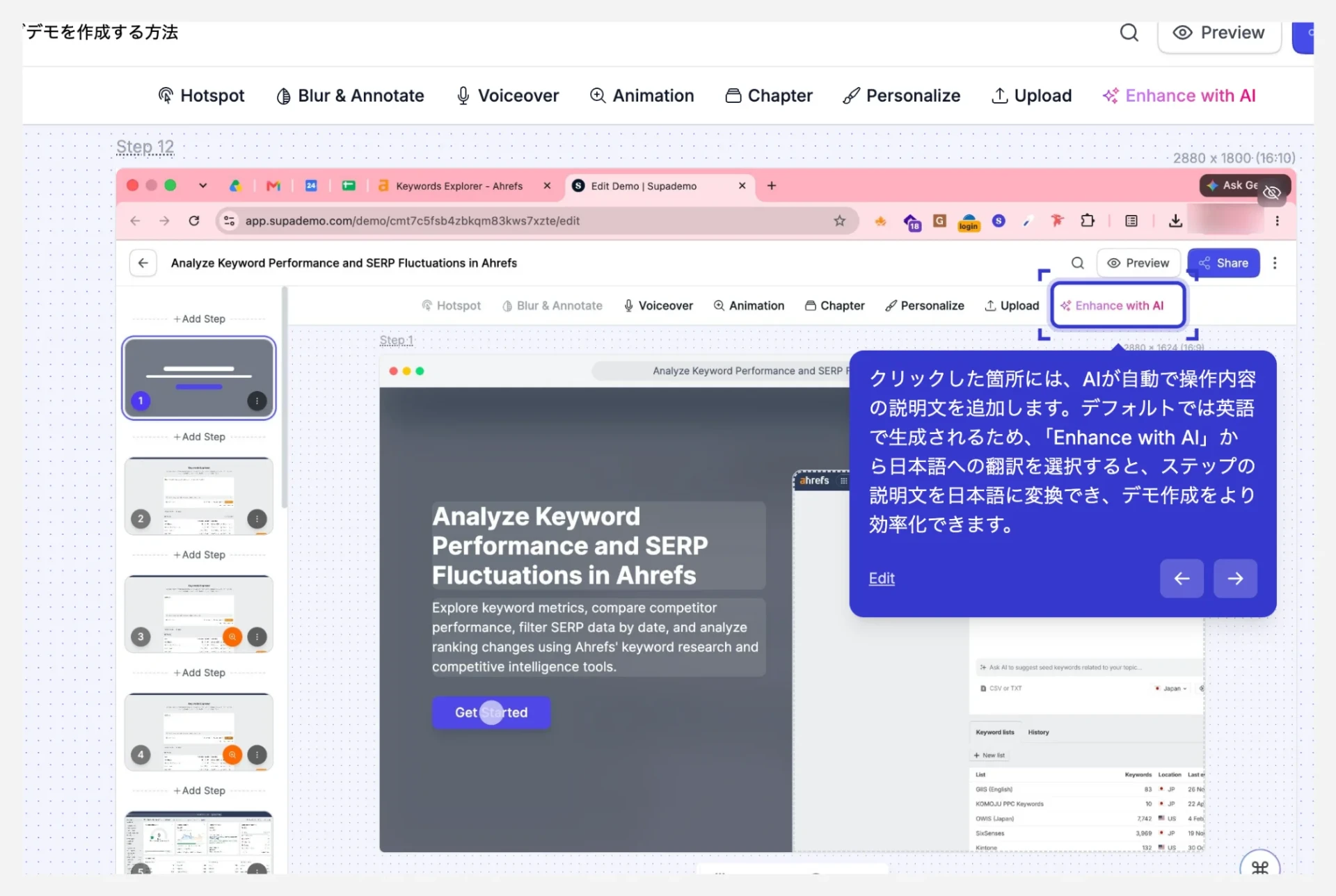Image resolution: width=1336 pixels, height=896 pixels.
Task: Click Add Step between slides 2 and 3
Action: point(199,554)
